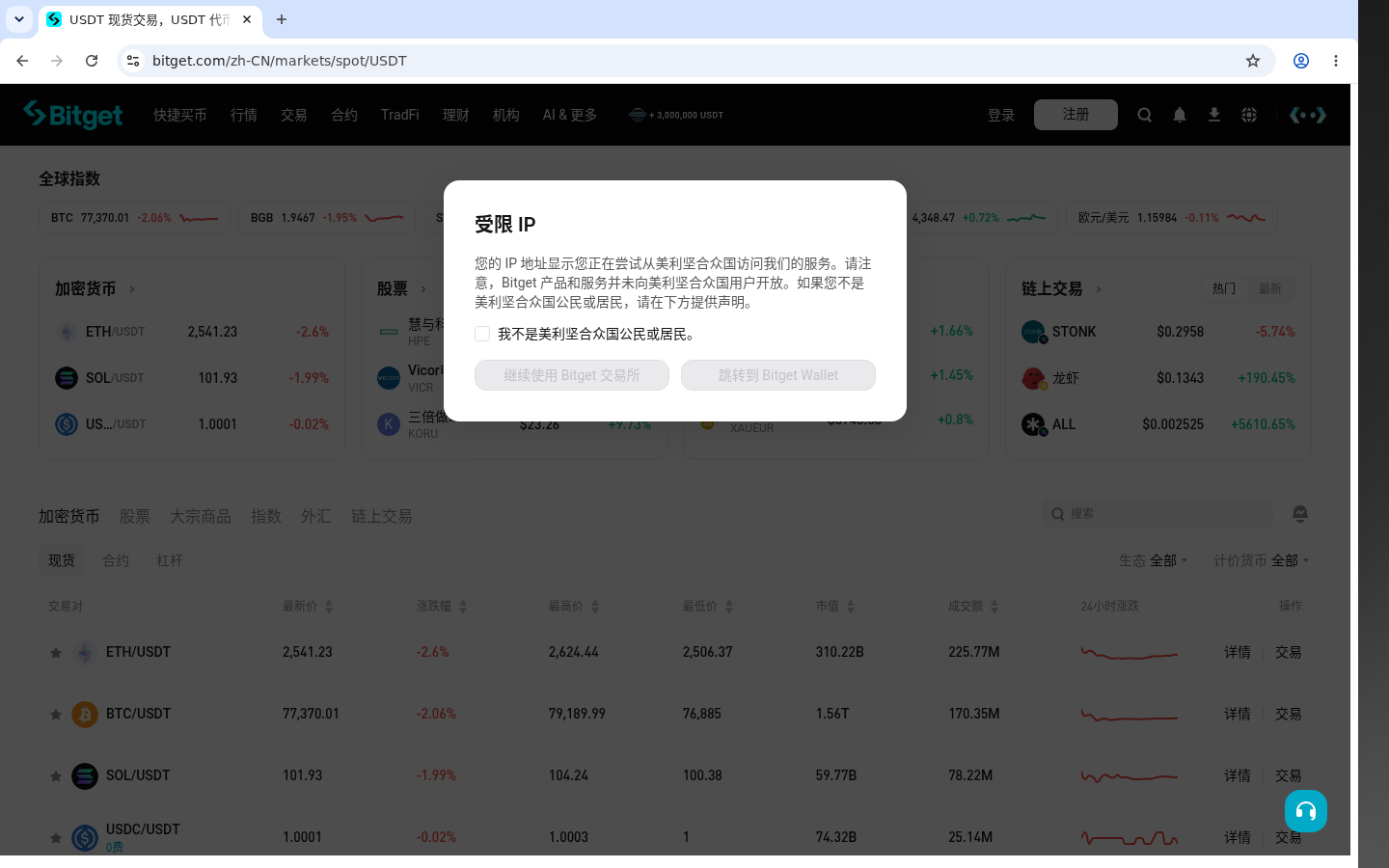Select the 杠杆 sub-tab

[x=170, y=560]
